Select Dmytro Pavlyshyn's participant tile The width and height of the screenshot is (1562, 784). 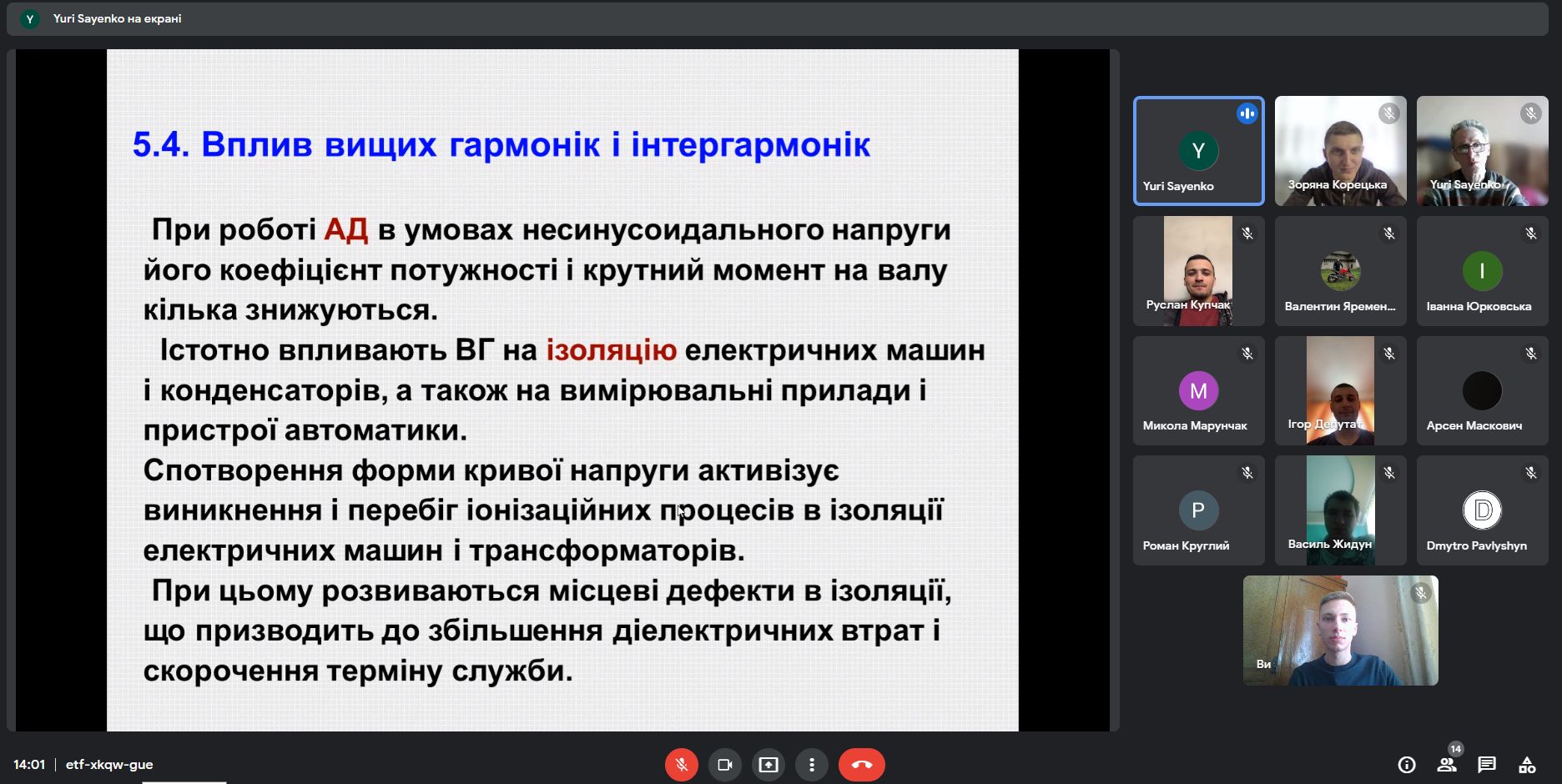[1482, 510]
